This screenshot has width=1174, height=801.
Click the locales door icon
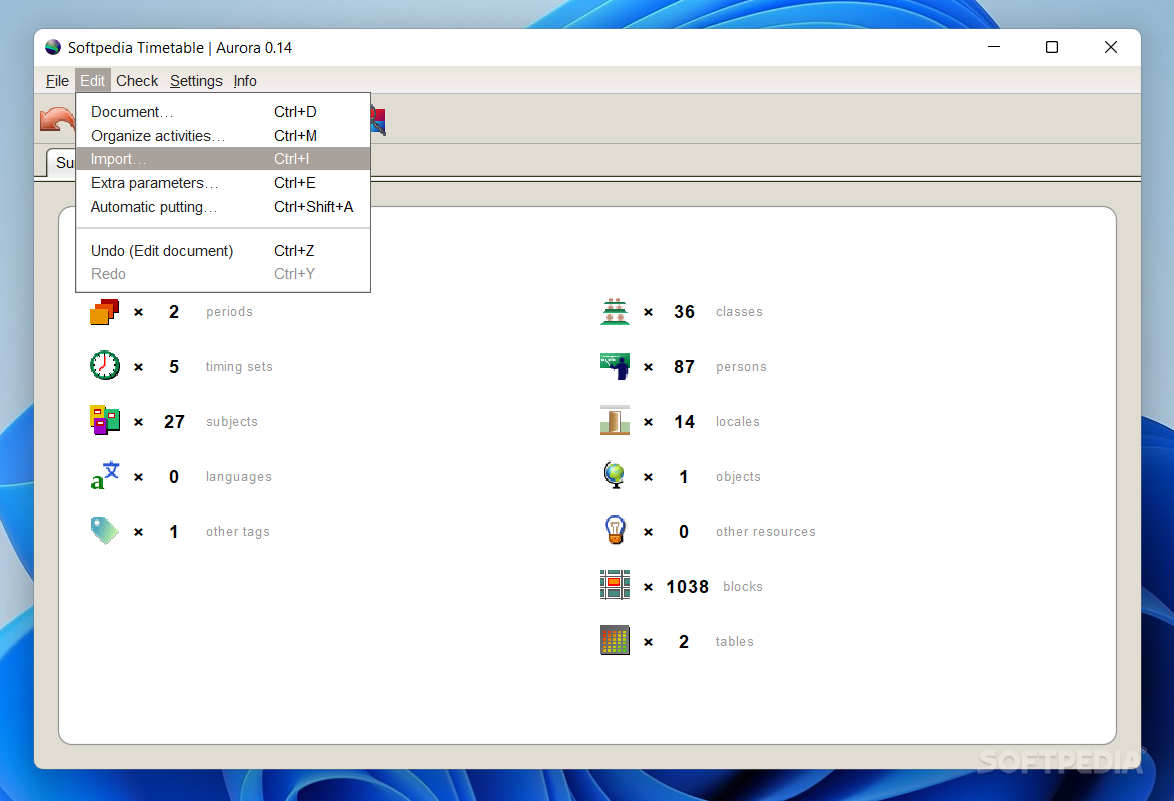pos(615,421)
